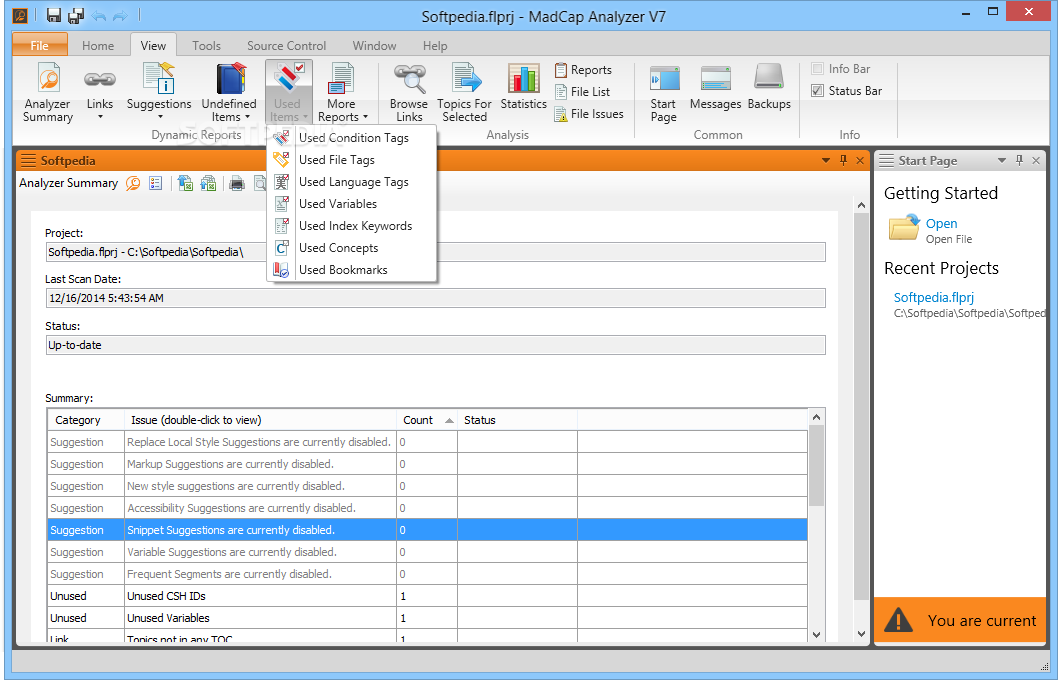
Task: Open File Issues
Action: click(x=588, y=114)
